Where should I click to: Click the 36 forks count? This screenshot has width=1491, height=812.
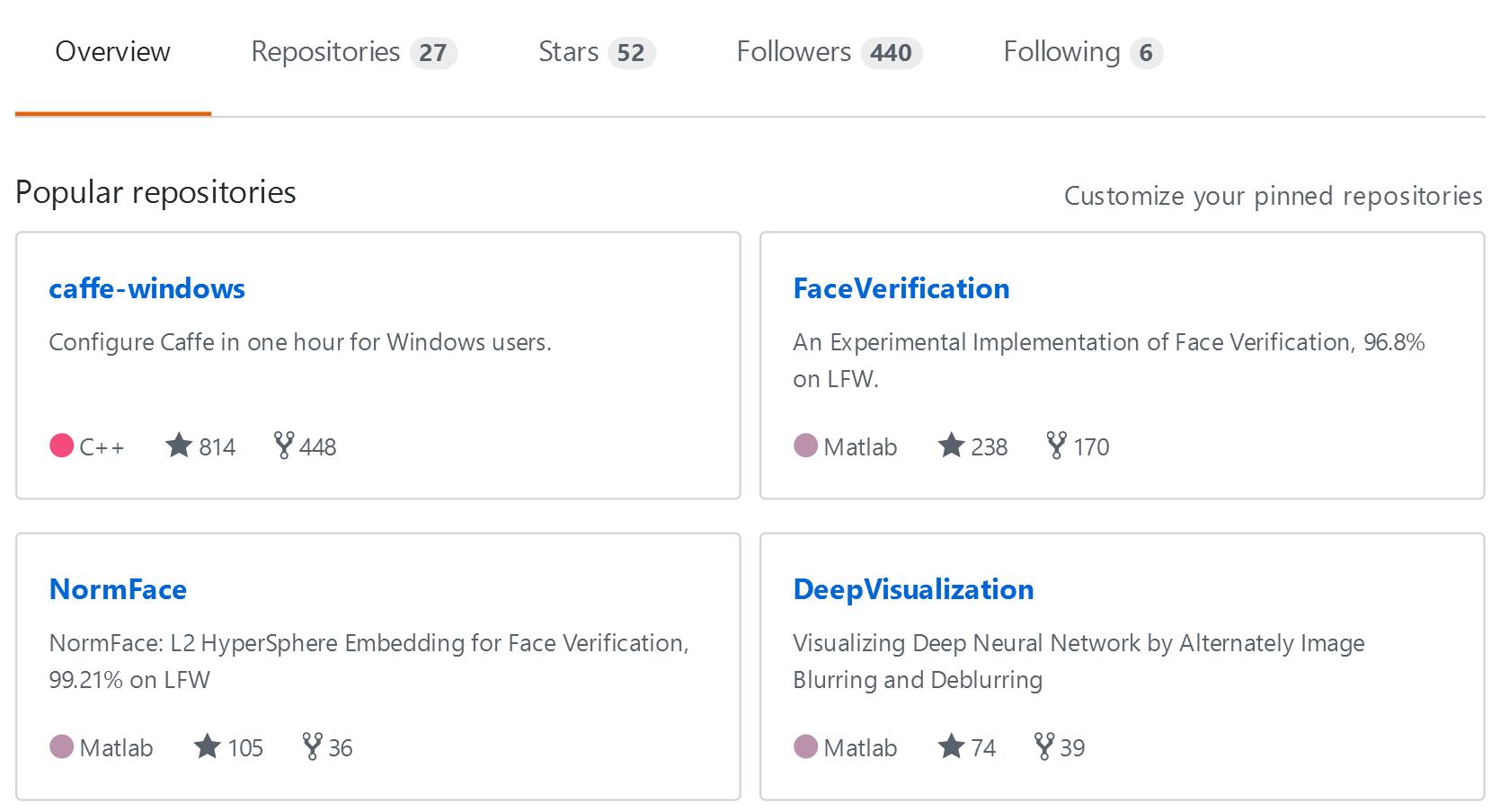click(x=340, y=748)
